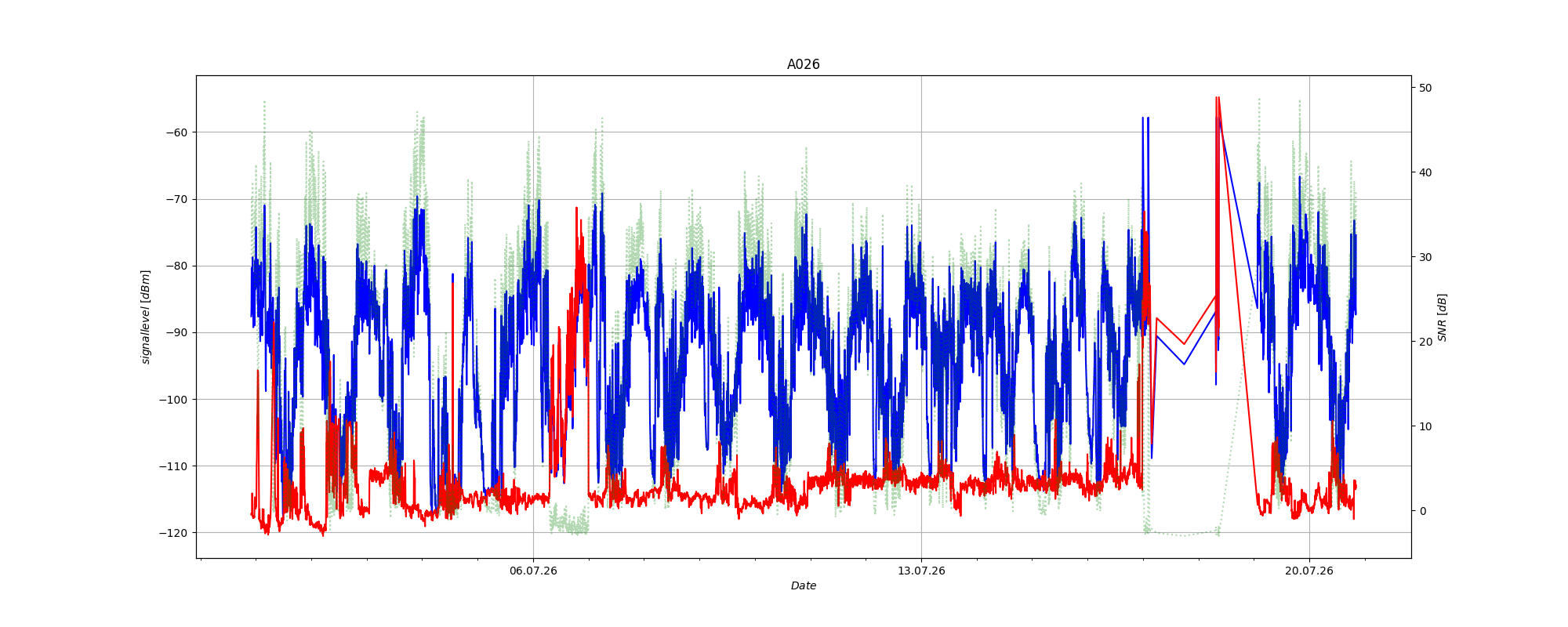Image resolution: width=1568 pixels, height=627 pixels.
Task: Click the 20 SNR tick label
Action: tap(1425, 342)
